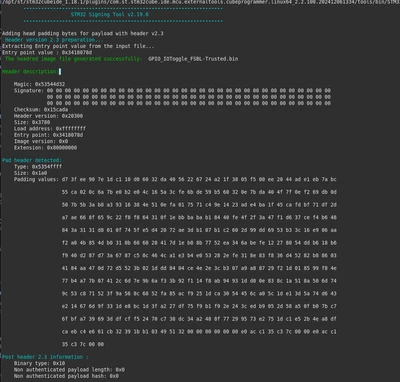Image resolution: width=400 pixels, height=382 pixels.
Task: Click the 'Size: 0x1a0' line
Action: point(30,173)
